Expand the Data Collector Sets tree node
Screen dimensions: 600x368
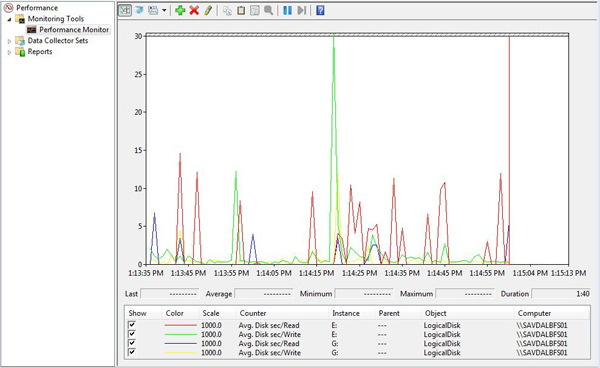pos(10,41)
